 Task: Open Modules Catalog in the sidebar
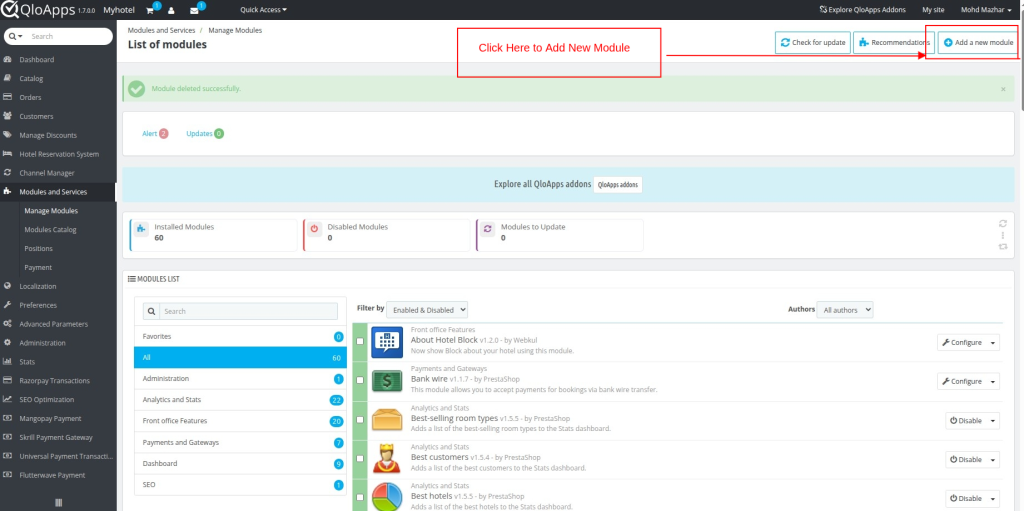coord(50,230)
